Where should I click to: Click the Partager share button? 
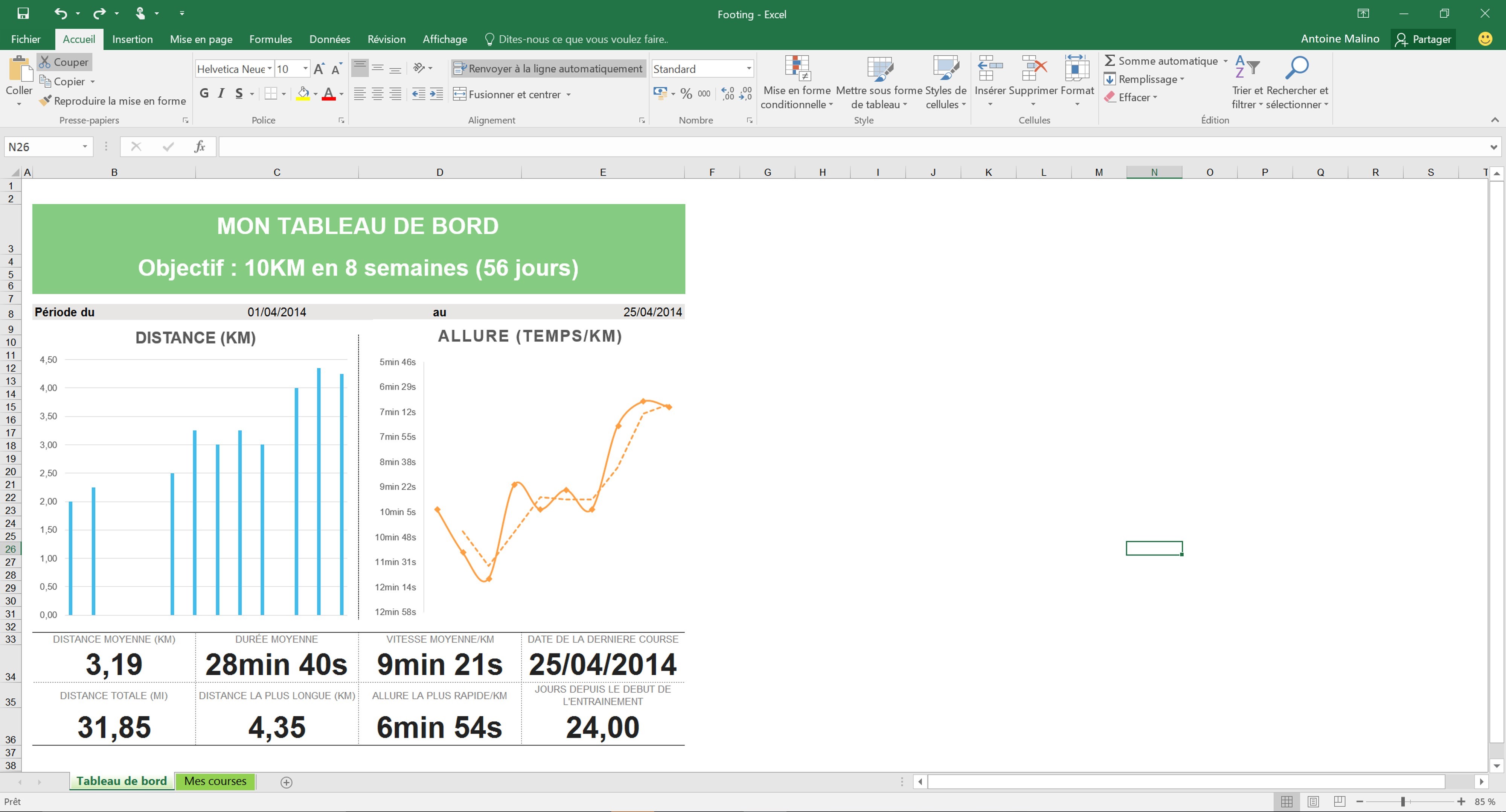tap(1423, 39)
